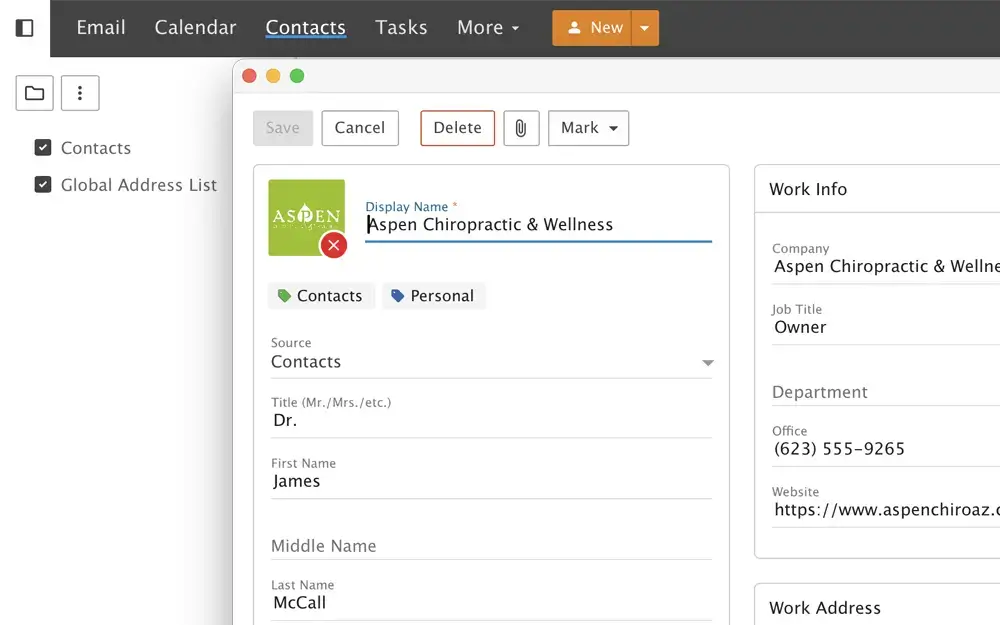The width and height of the screenshot is (1000, 625).
Task: Edit the Office phone number field
Action: point(886,449)
